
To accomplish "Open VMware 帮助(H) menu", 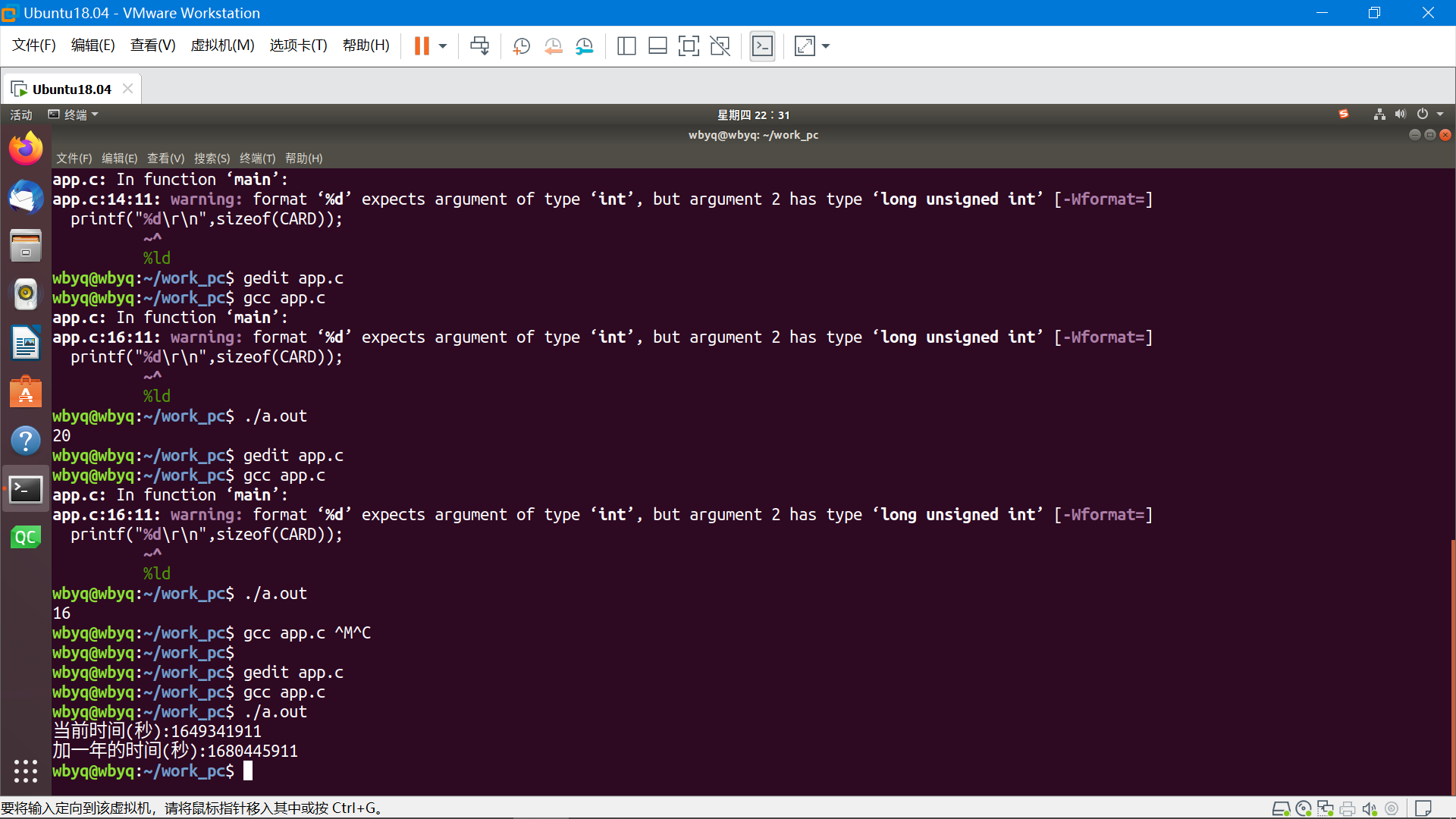I will 366,45.
